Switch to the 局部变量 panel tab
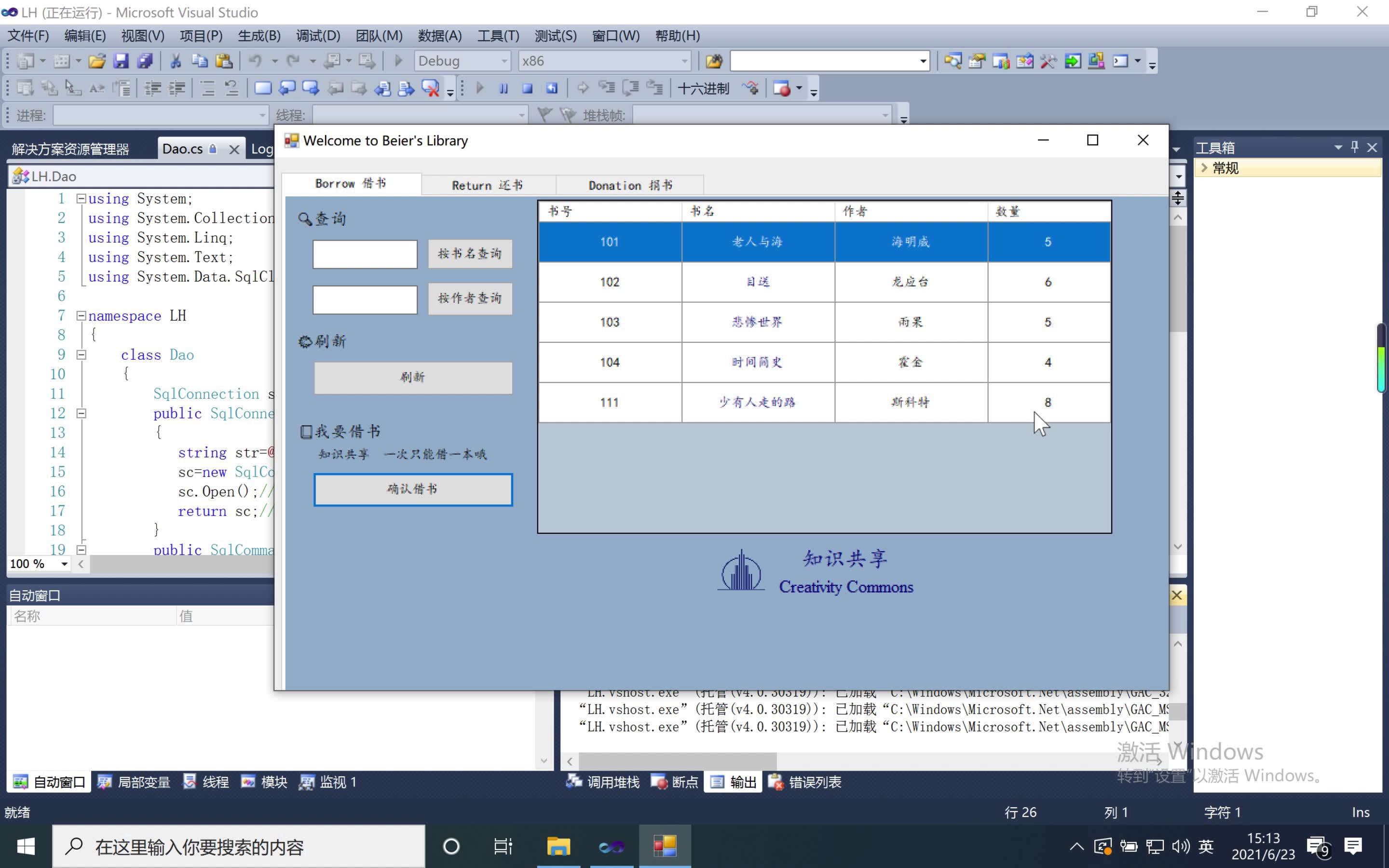The width and height of the screenshot is (1389, 868). tap(134, 782)
